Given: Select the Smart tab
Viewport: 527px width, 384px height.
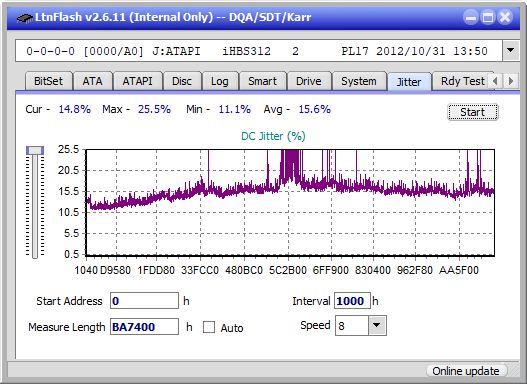Looking at the screenshot, I should click(x=262, y=81).
